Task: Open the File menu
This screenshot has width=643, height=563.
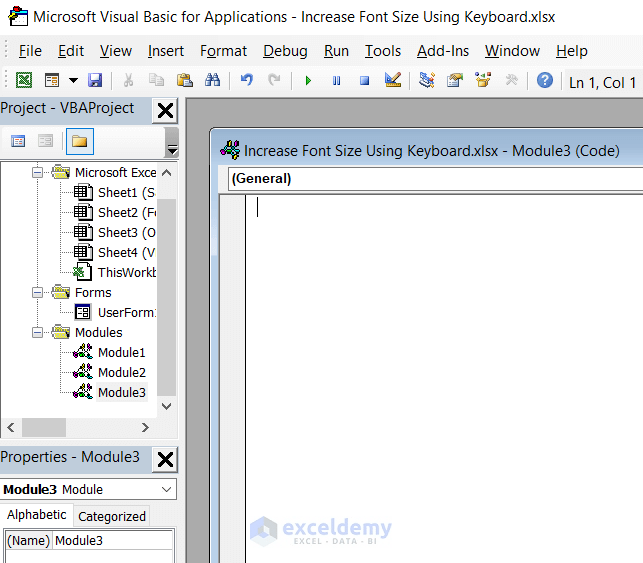Action: click(30, 51)
